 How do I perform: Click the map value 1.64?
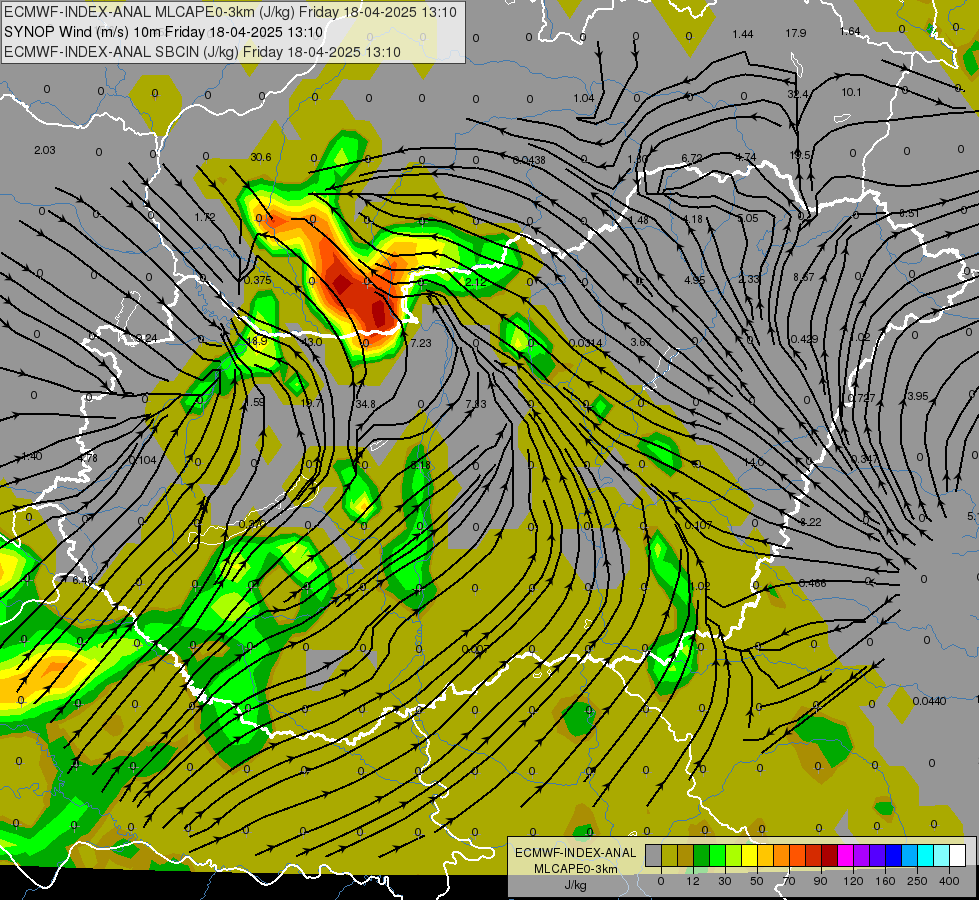(x=850, y=31)
